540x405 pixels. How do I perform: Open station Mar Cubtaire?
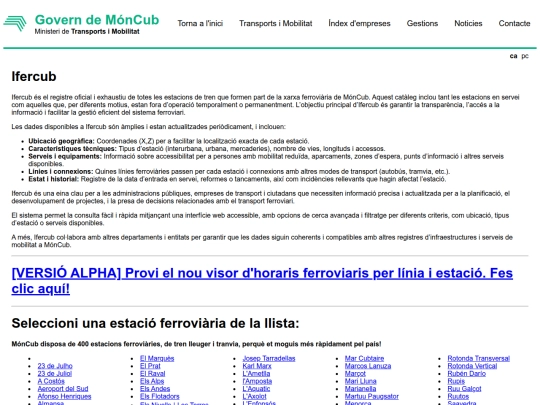pyautogui.click(x=364, y=358)
